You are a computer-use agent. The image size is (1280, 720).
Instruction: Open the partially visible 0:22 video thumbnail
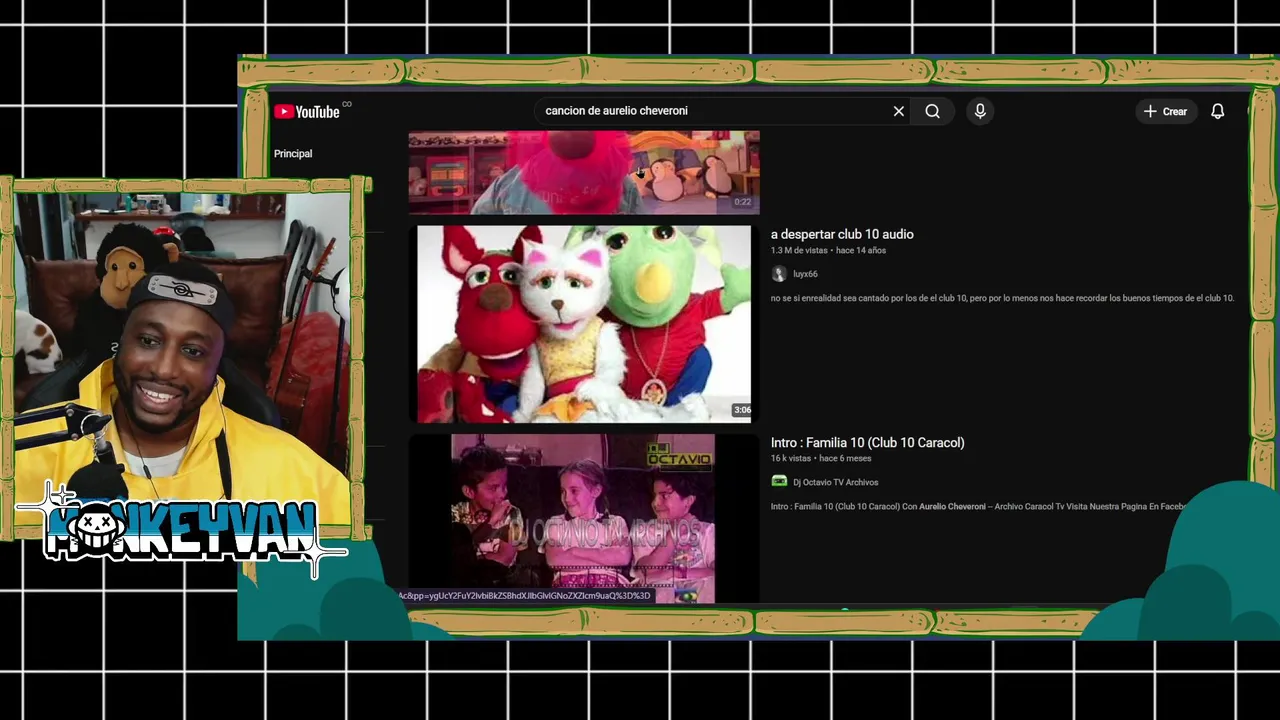pyautogui.click(x=584, y=172)
